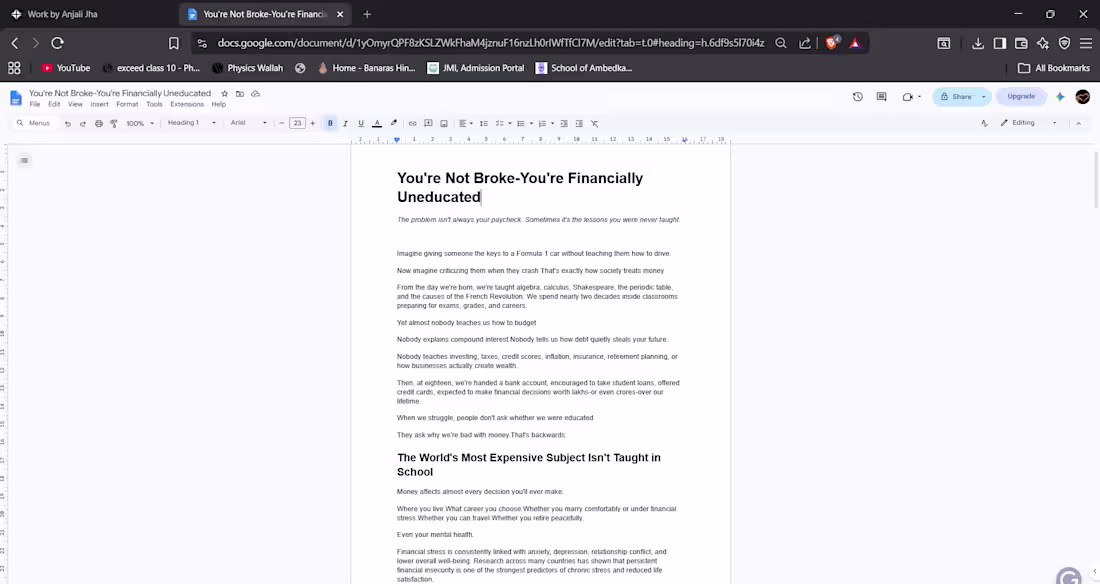Open the YouTube bookmark
This screenshot has width=1100, height=584.
pos(66,68)
